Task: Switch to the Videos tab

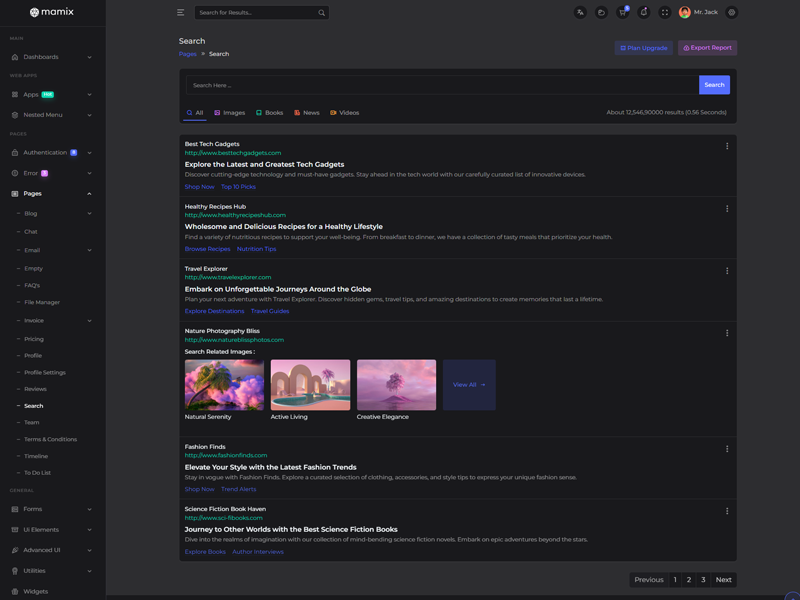Action: click(x=344, y=113)
